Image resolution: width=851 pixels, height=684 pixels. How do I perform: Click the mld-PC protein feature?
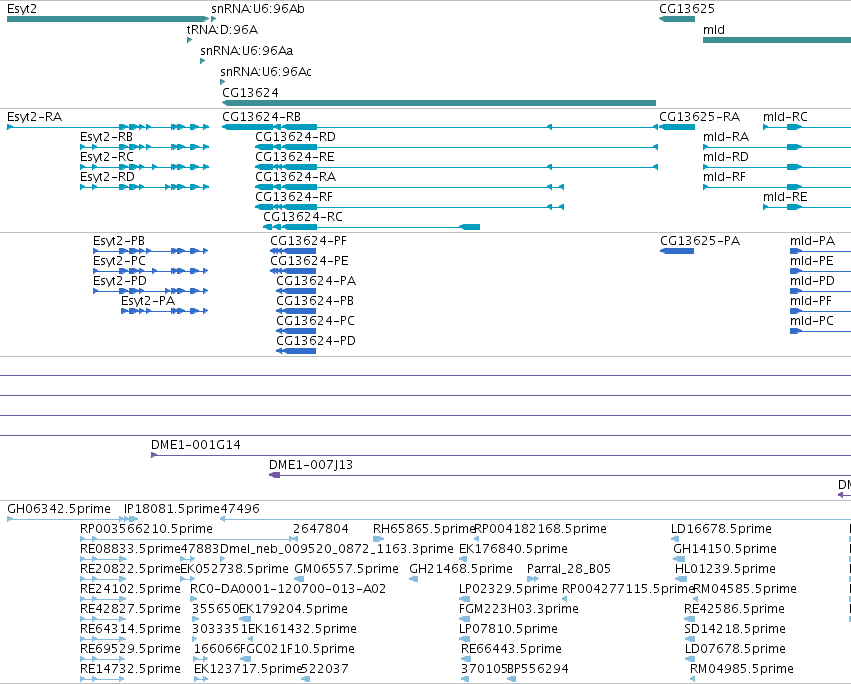820,331
